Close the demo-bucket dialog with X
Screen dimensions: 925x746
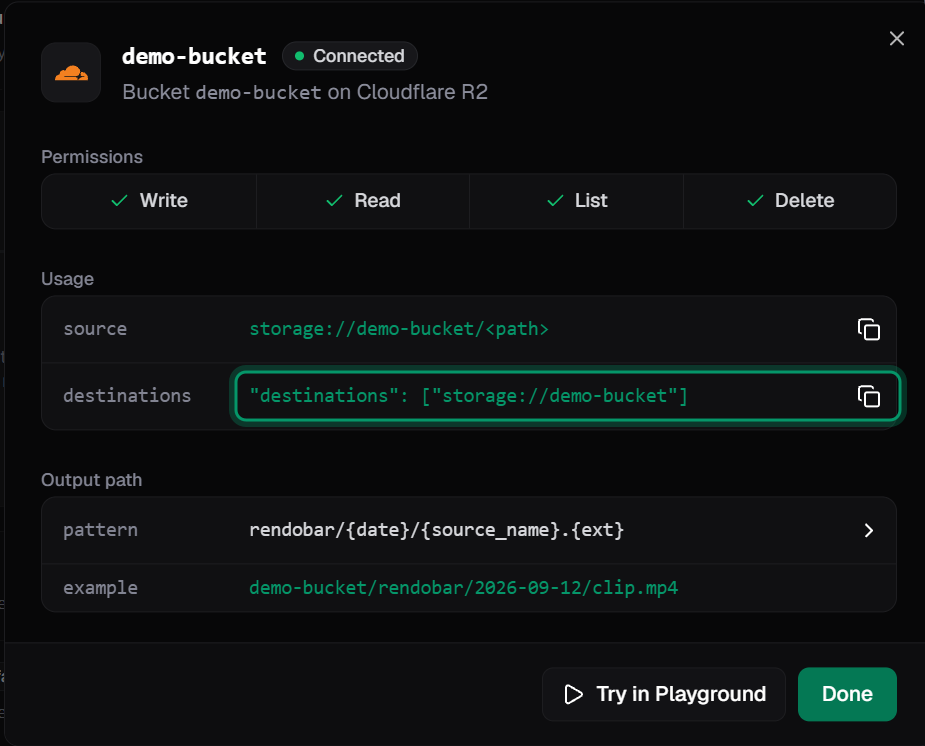tap(896, 39)
